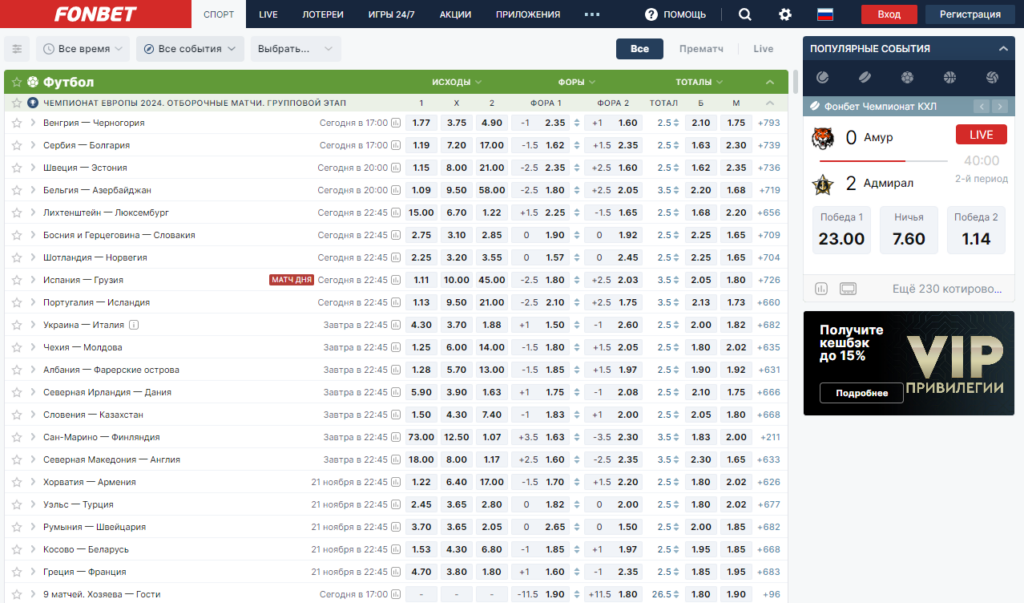Open the Приложения menu item
Screen dimensions: 1024x603
point(528,14)
